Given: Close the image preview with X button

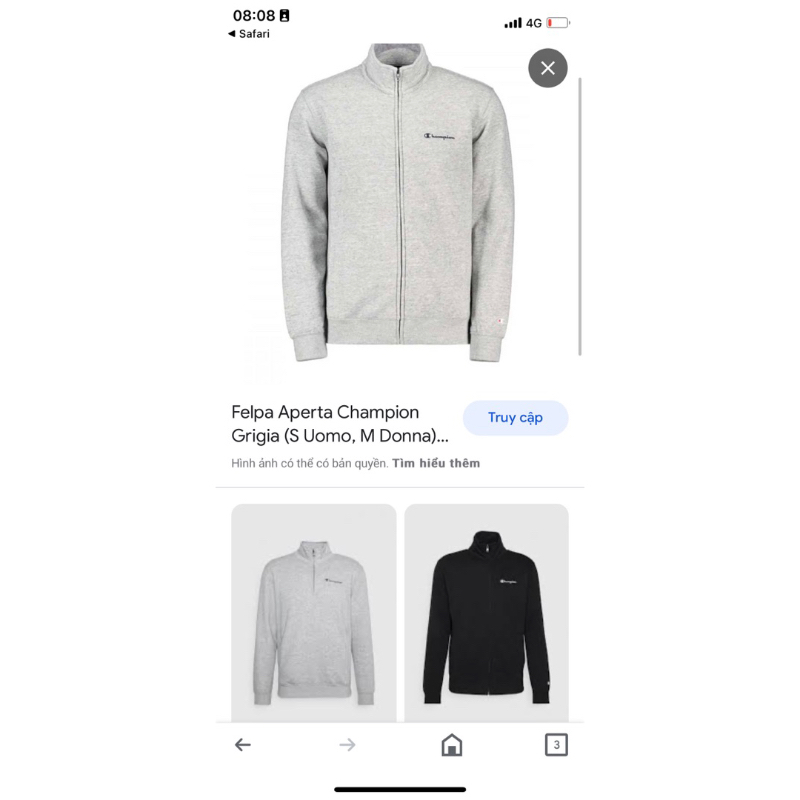Looking at the screenshot, I should click(547, 68).
